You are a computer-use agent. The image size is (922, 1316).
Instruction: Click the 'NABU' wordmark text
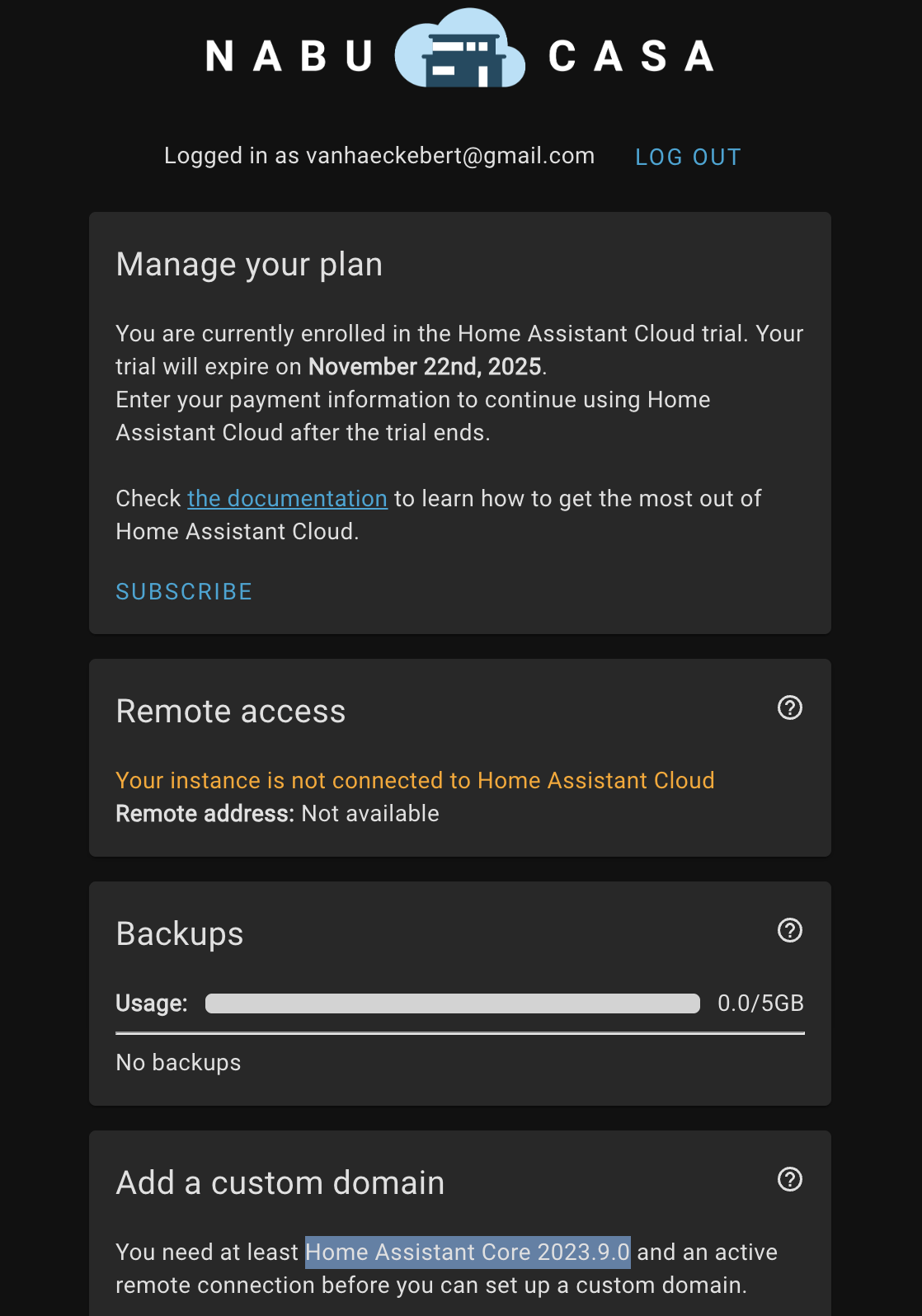point(289,56)
